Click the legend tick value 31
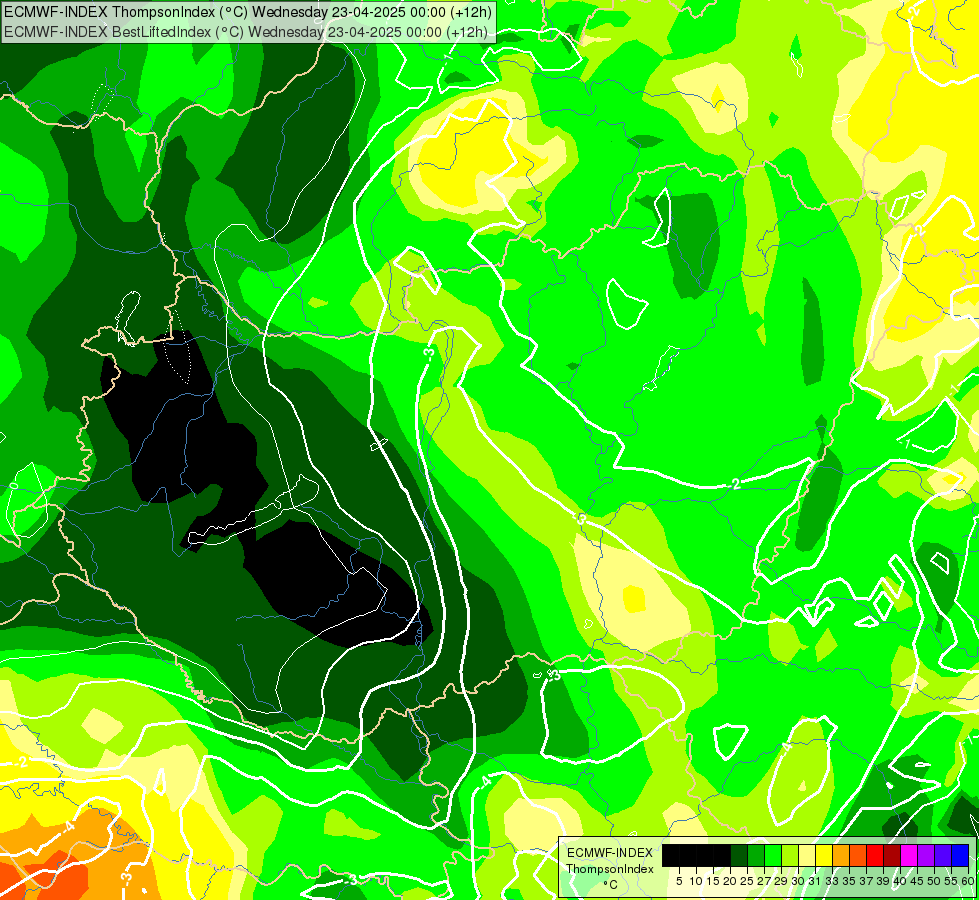The height and width of the screenshot is (900, 979). coord(815,881)
